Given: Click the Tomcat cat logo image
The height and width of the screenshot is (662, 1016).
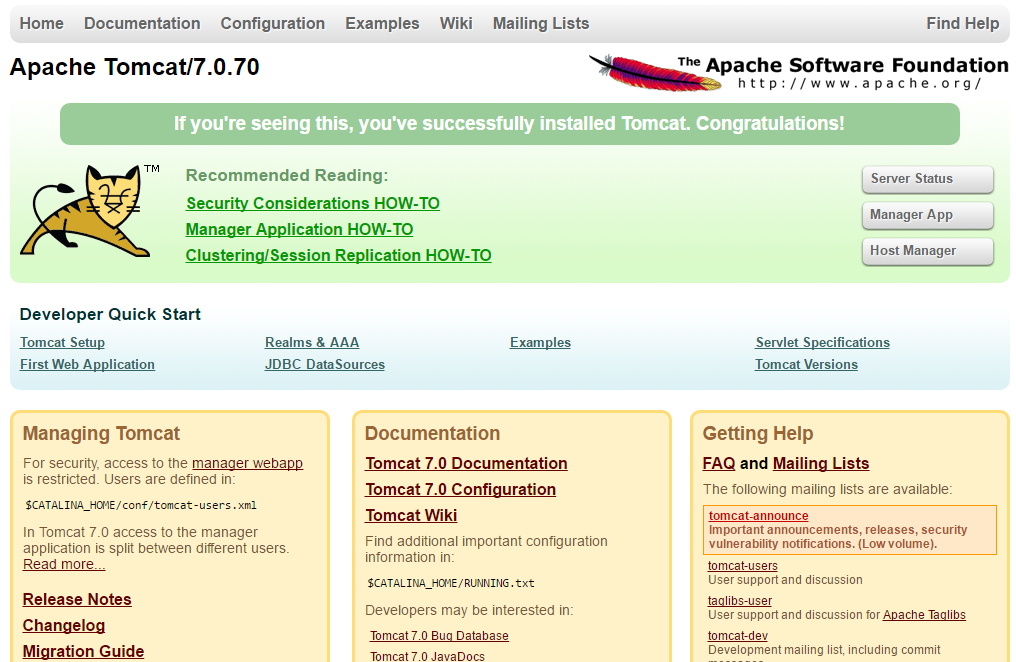Looking at the screenshot, I should tap(89, 211).
